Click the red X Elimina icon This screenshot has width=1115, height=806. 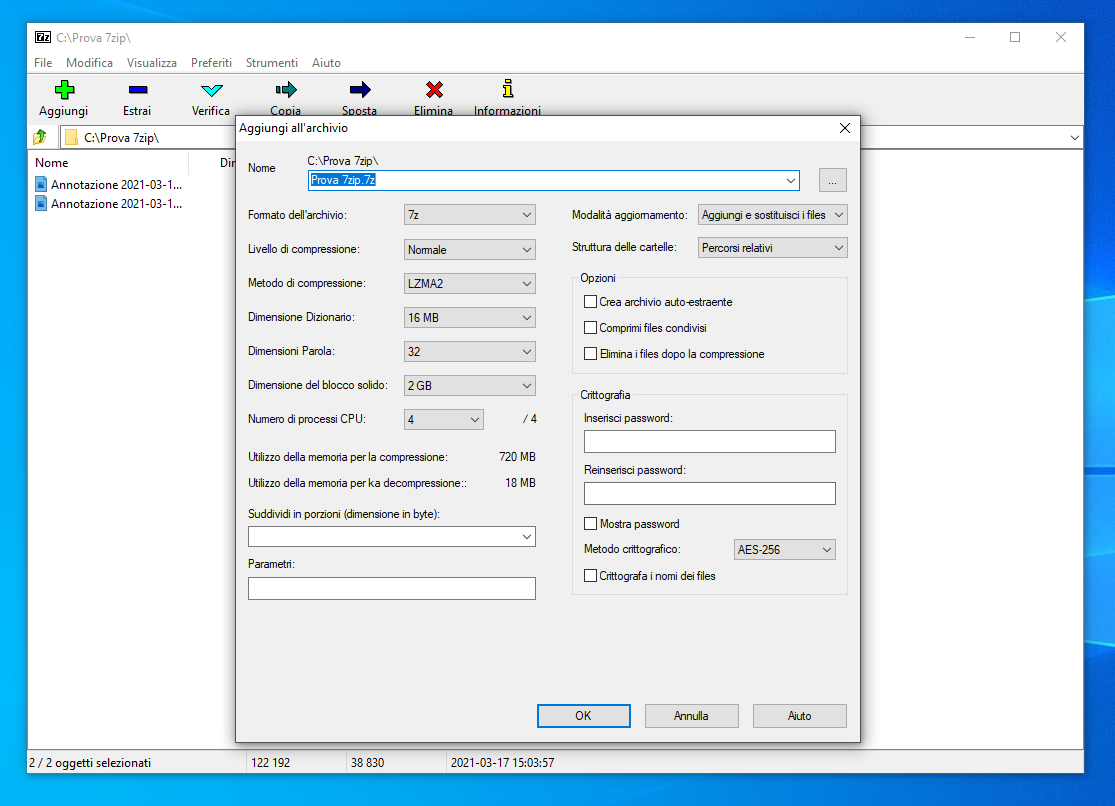pos(434,90)
